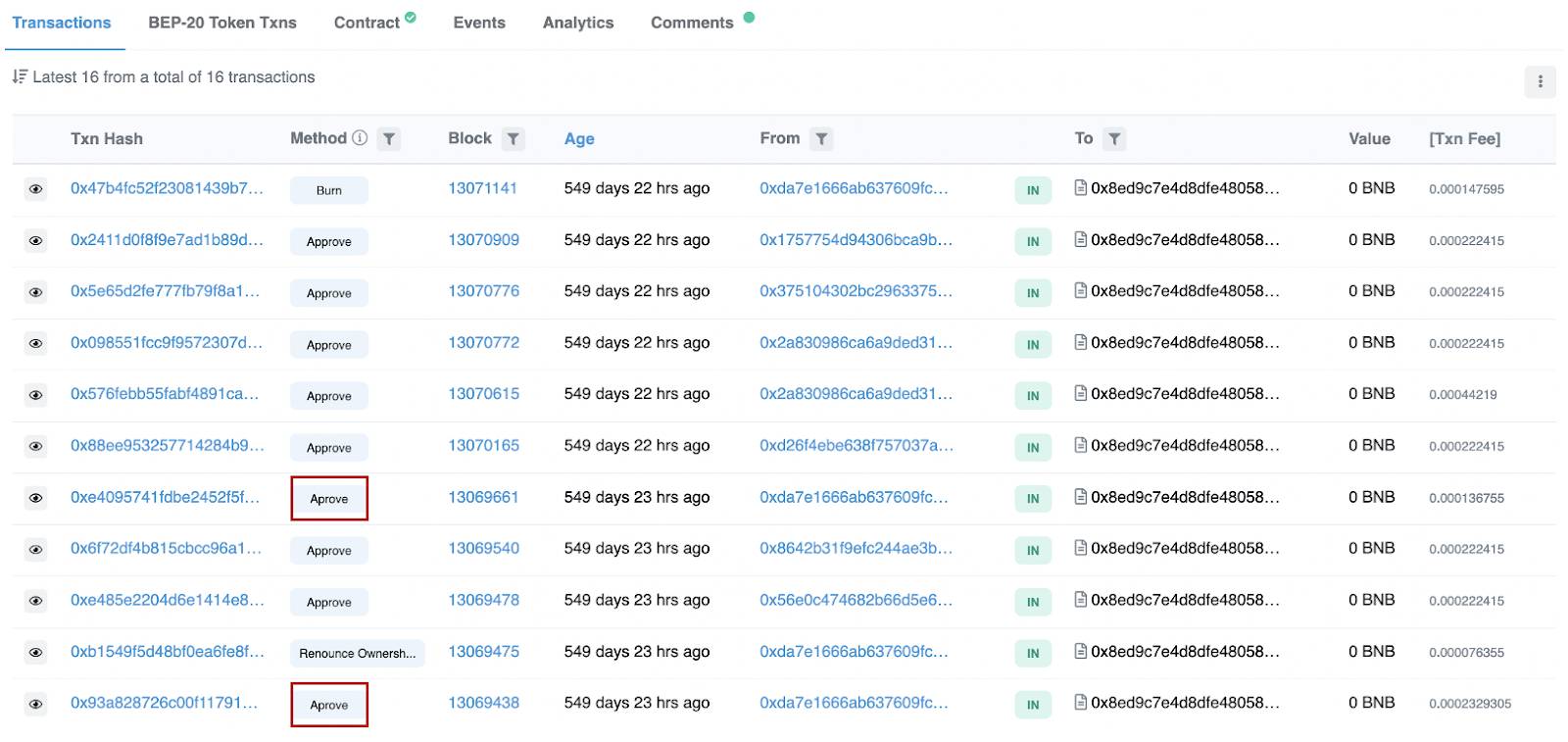Viewport: 1568px width, 742px height.
Task: Click fee value 0.00044219
Action: tap(1462, 395)
